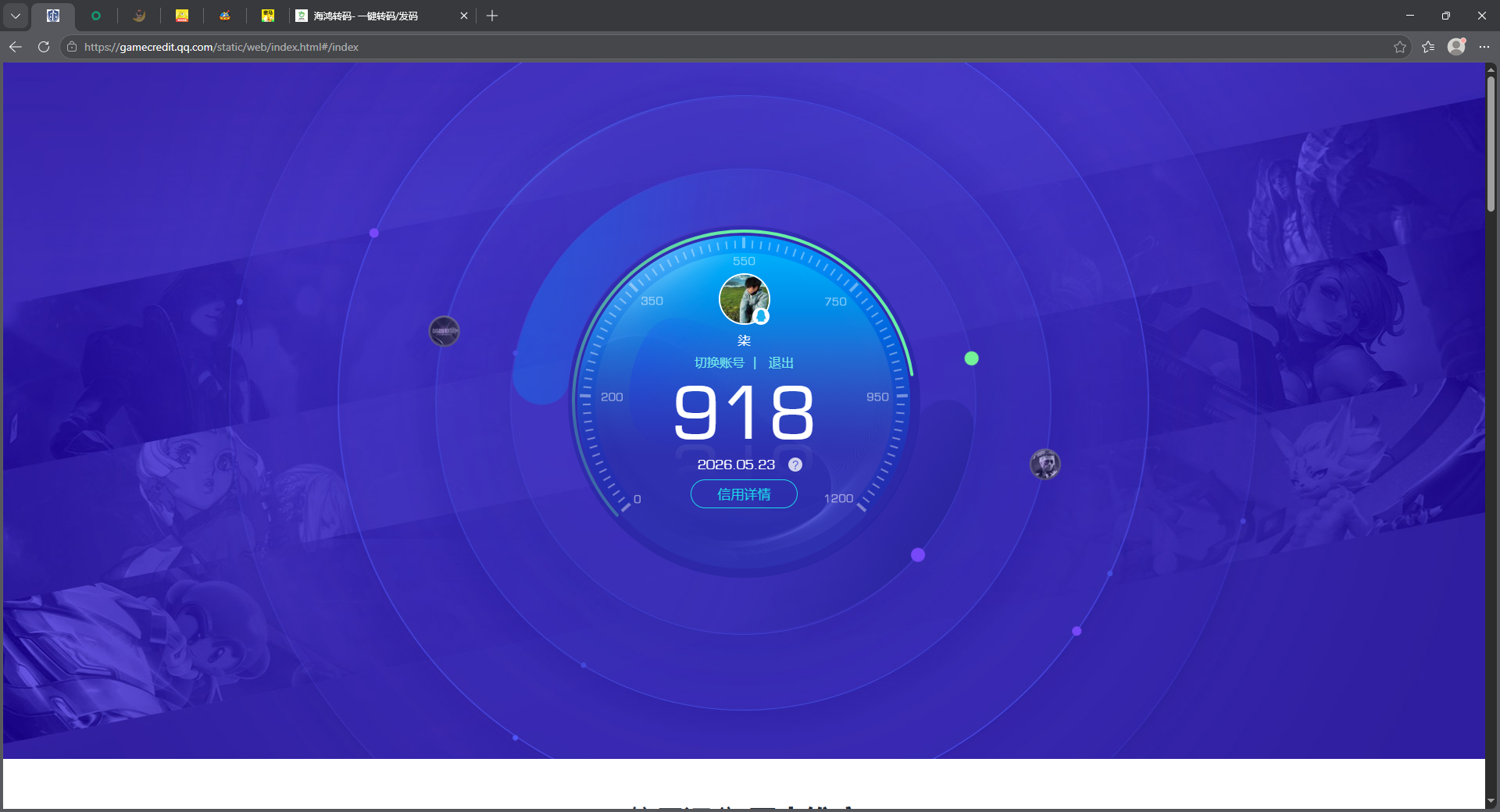Screen dimensions: 1500x812
Task: Open the tab search chevron dropdown
Action: point(16,16)
